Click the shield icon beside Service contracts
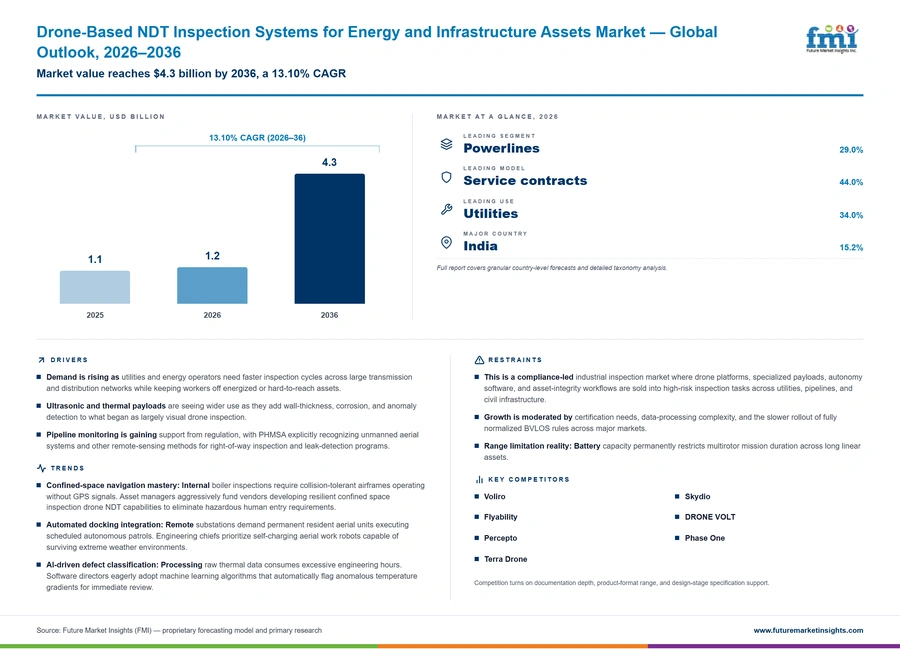Screen dimensions: 900x649 [x=446, y=177]
